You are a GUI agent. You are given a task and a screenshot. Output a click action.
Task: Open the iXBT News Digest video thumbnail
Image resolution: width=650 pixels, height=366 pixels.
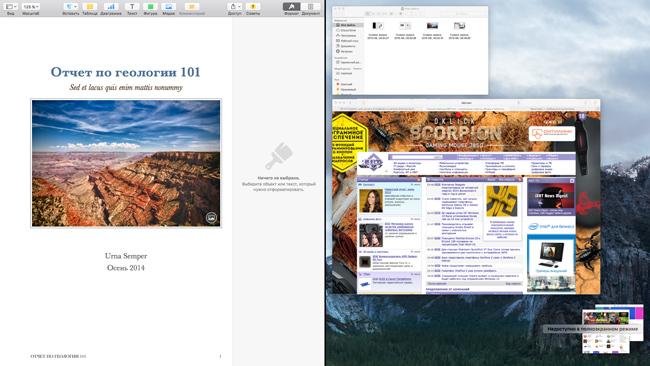[x=551, y=197]
